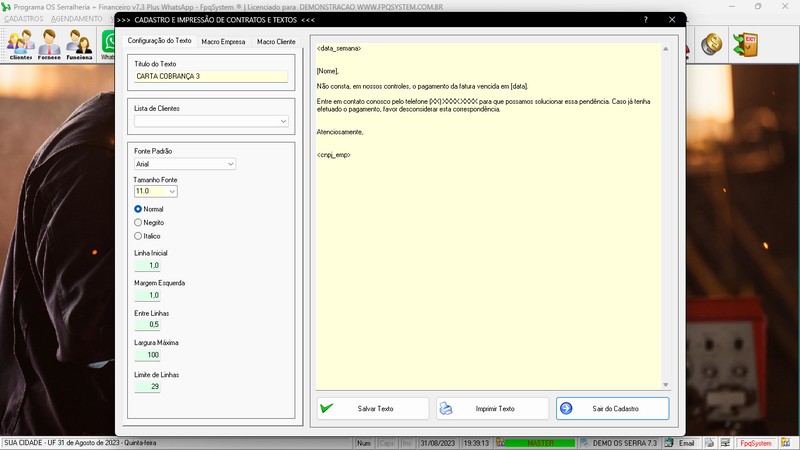Click the <data_semana> macro line
Image resolution: width=800 pixels, height=450 pixels.
coord(339,48)
